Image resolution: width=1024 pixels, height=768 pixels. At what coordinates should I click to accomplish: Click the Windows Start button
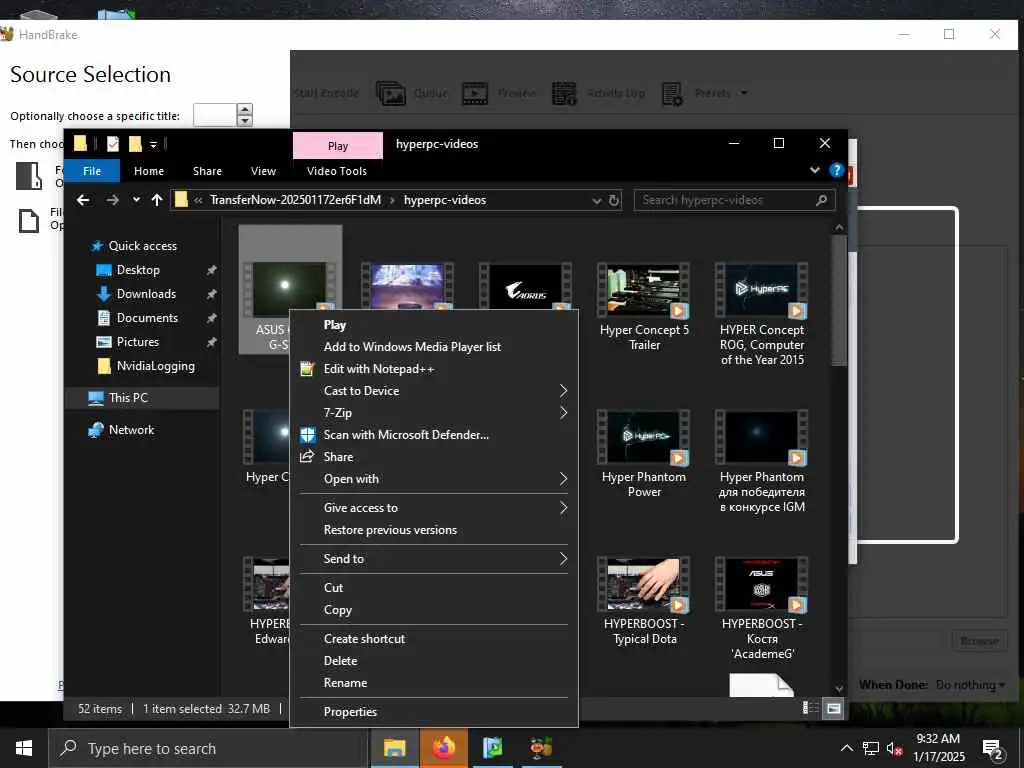point(24,748)
